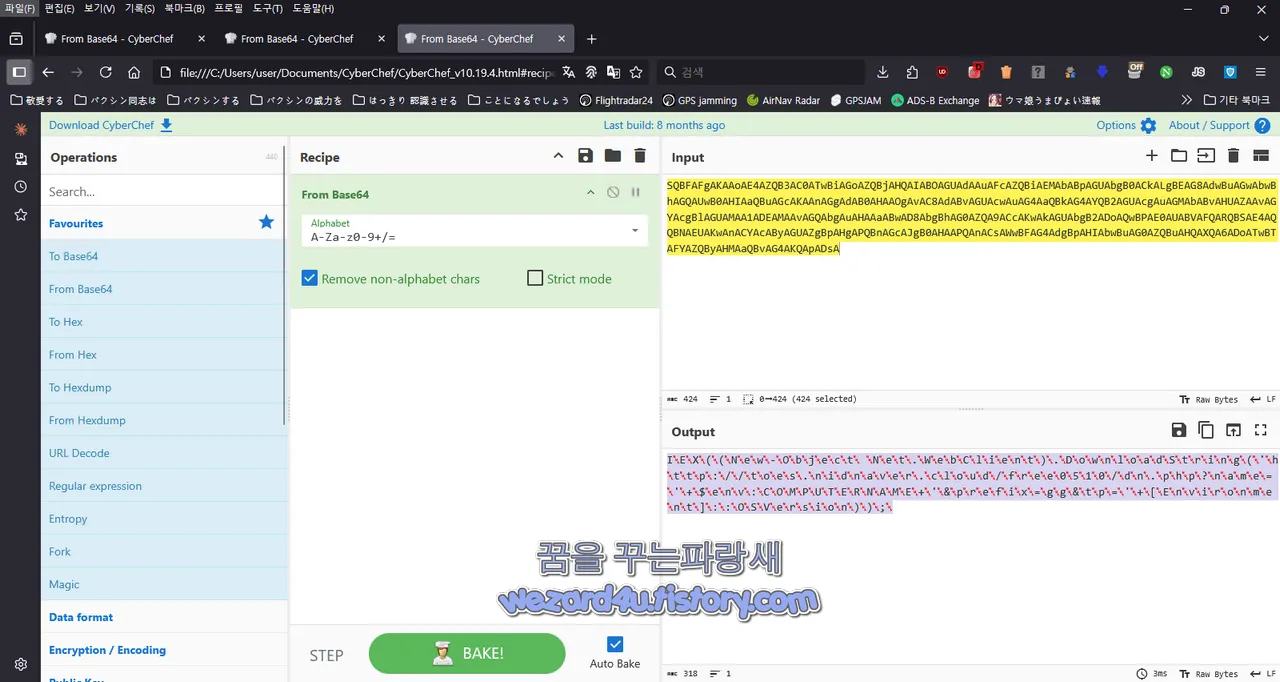
Task: Maximise the output pane
Action: click(x=1261, y=430)
